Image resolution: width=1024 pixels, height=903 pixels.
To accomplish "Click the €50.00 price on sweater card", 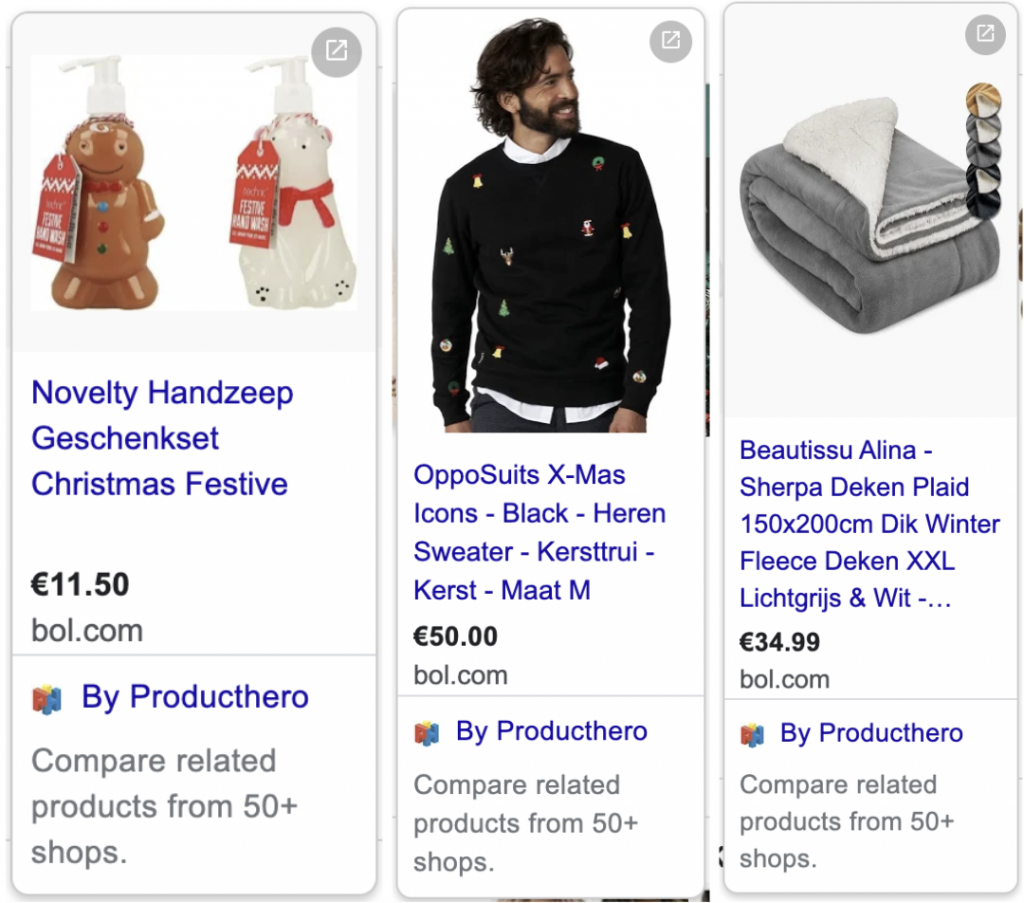I will (x=455, y=637).
